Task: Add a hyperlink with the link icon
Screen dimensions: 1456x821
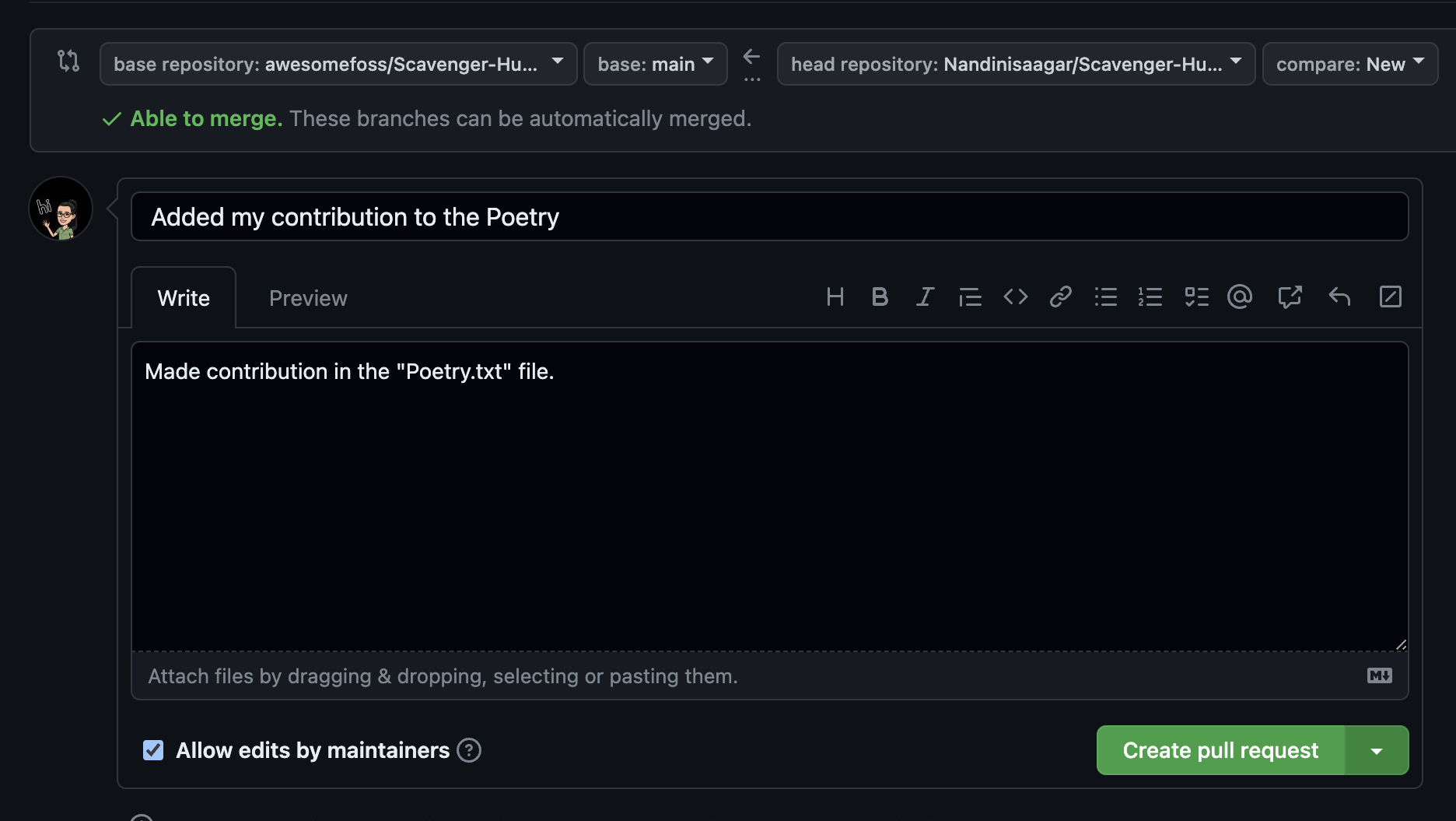Action: (1060, 296)
